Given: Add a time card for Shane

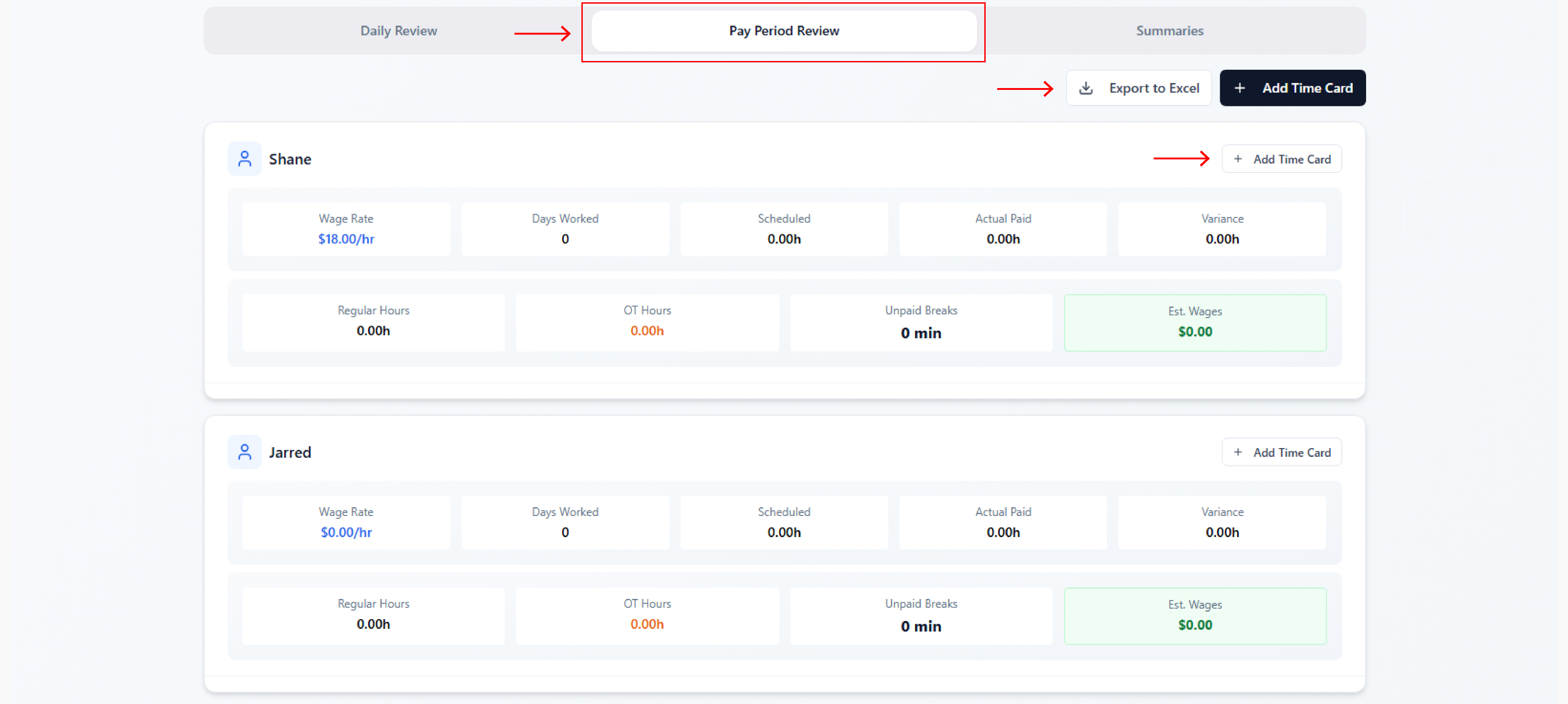Looking at the screenshot, I should click(1281, 160).
